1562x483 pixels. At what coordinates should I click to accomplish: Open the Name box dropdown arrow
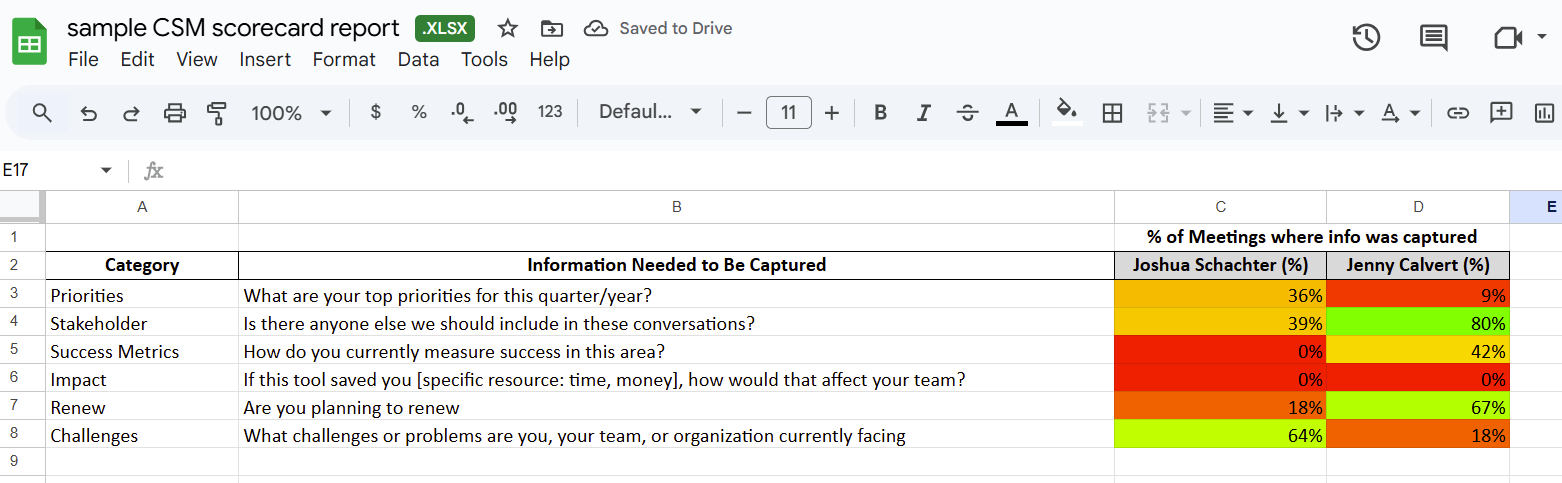click(x=106, y=171)
